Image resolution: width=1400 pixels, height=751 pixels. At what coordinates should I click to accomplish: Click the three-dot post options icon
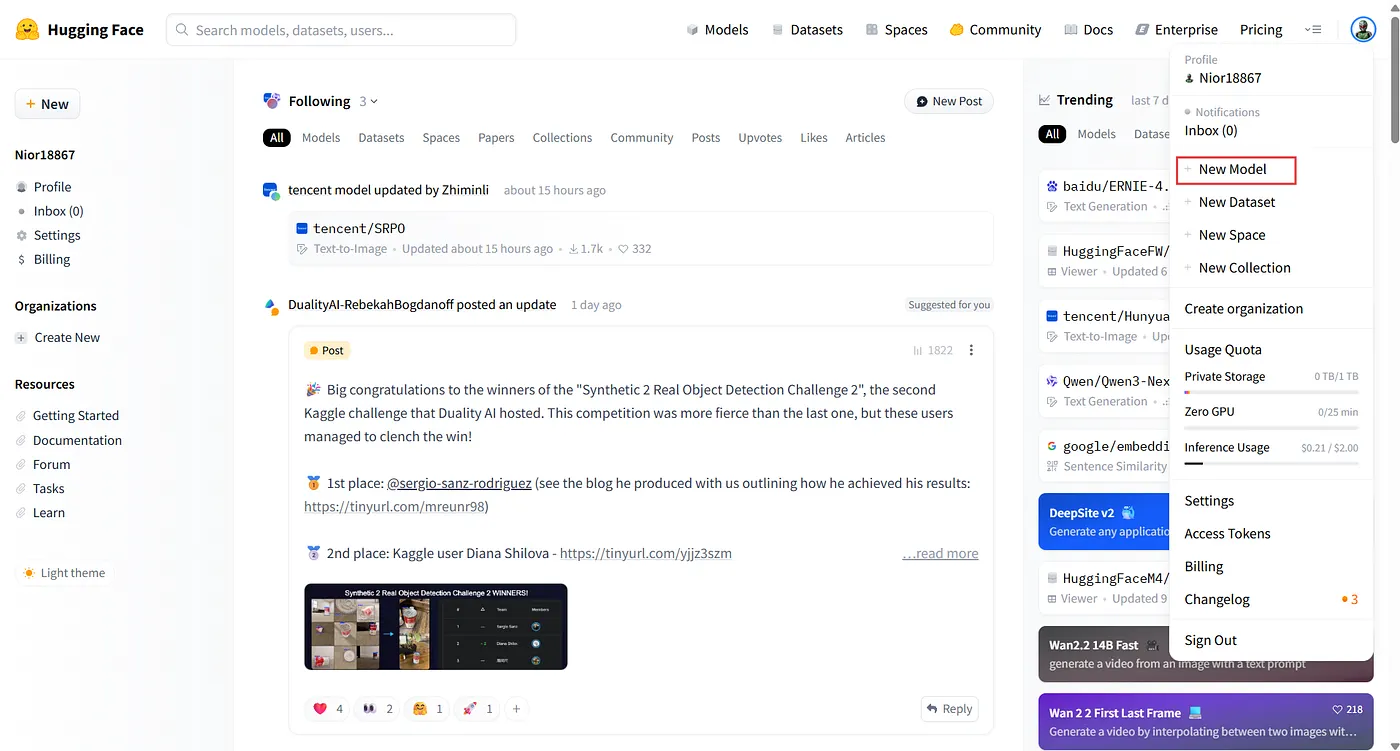point(971,350)
